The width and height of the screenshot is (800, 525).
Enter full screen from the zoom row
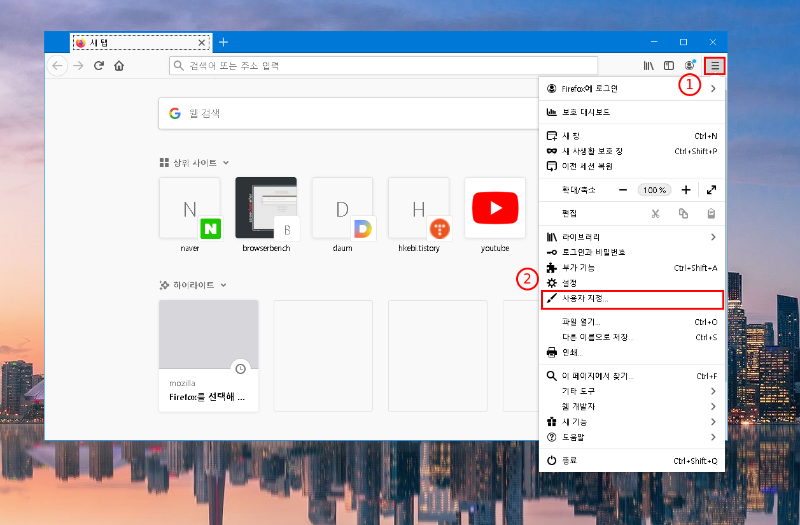711,189
